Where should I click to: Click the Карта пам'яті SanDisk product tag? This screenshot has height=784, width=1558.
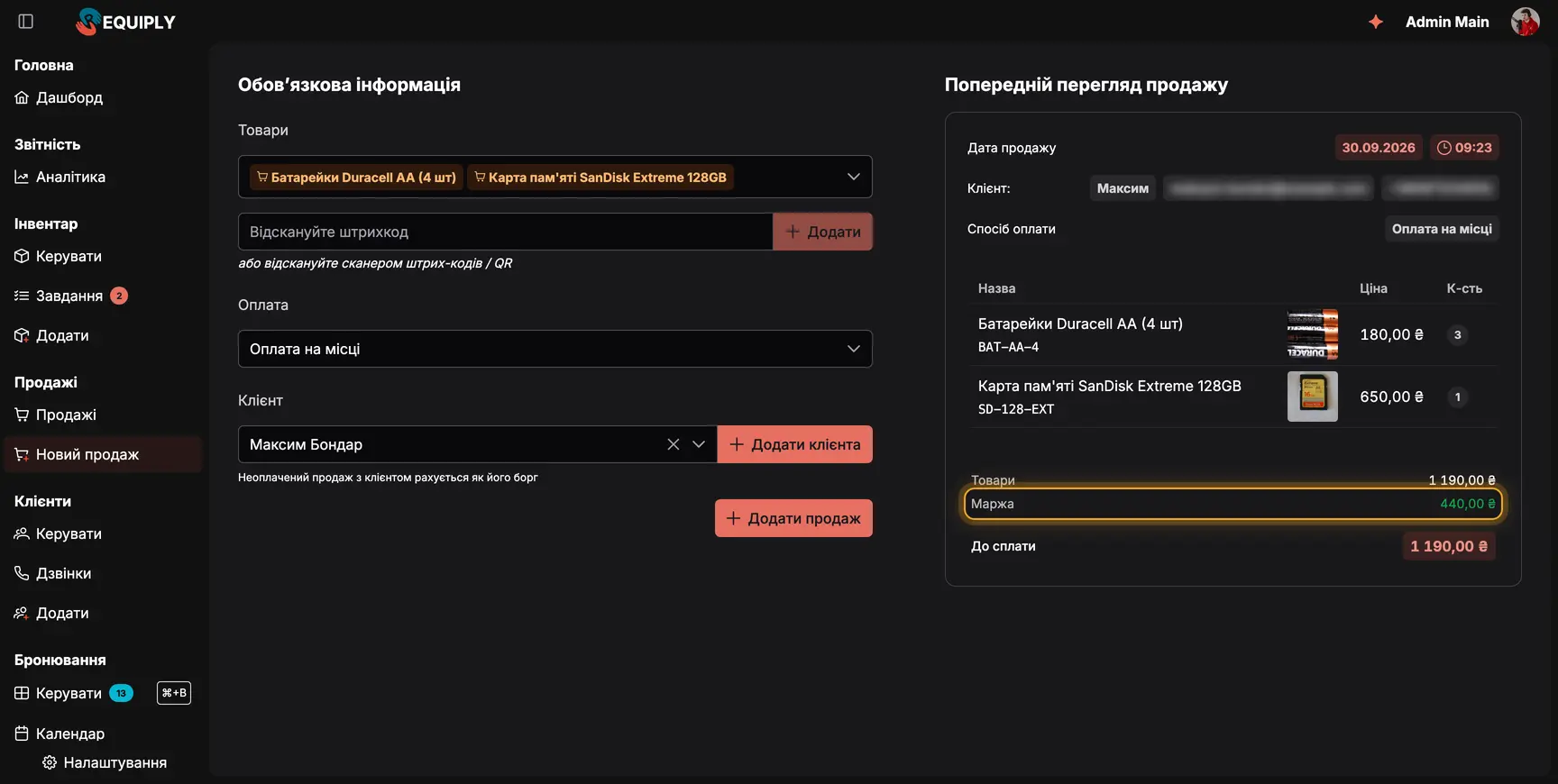coord(600,178)
